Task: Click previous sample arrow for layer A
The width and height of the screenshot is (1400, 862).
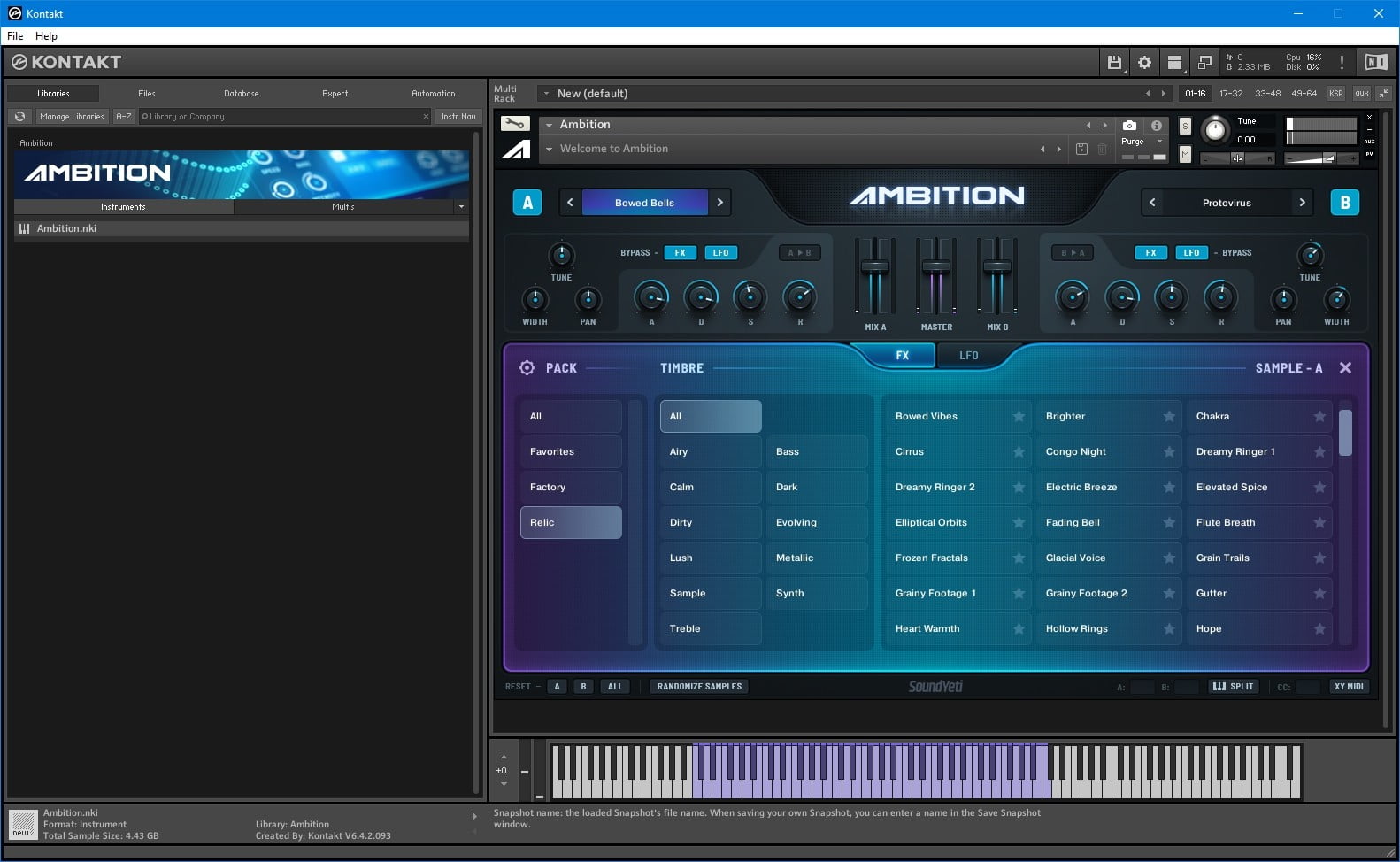Action: (570, 203)
